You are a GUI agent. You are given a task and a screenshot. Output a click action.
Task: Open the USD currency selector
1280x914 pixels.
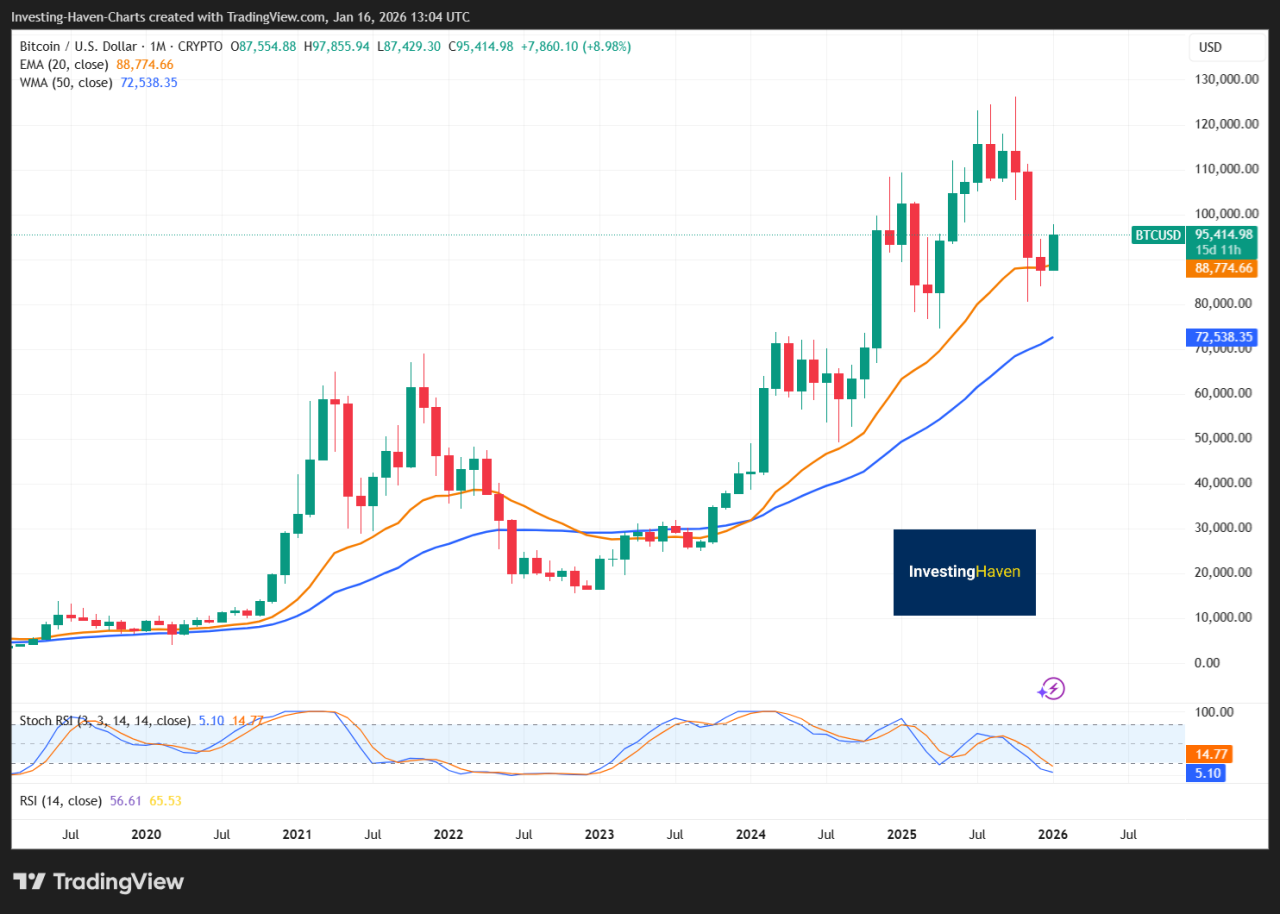(x=1210, y=47)
